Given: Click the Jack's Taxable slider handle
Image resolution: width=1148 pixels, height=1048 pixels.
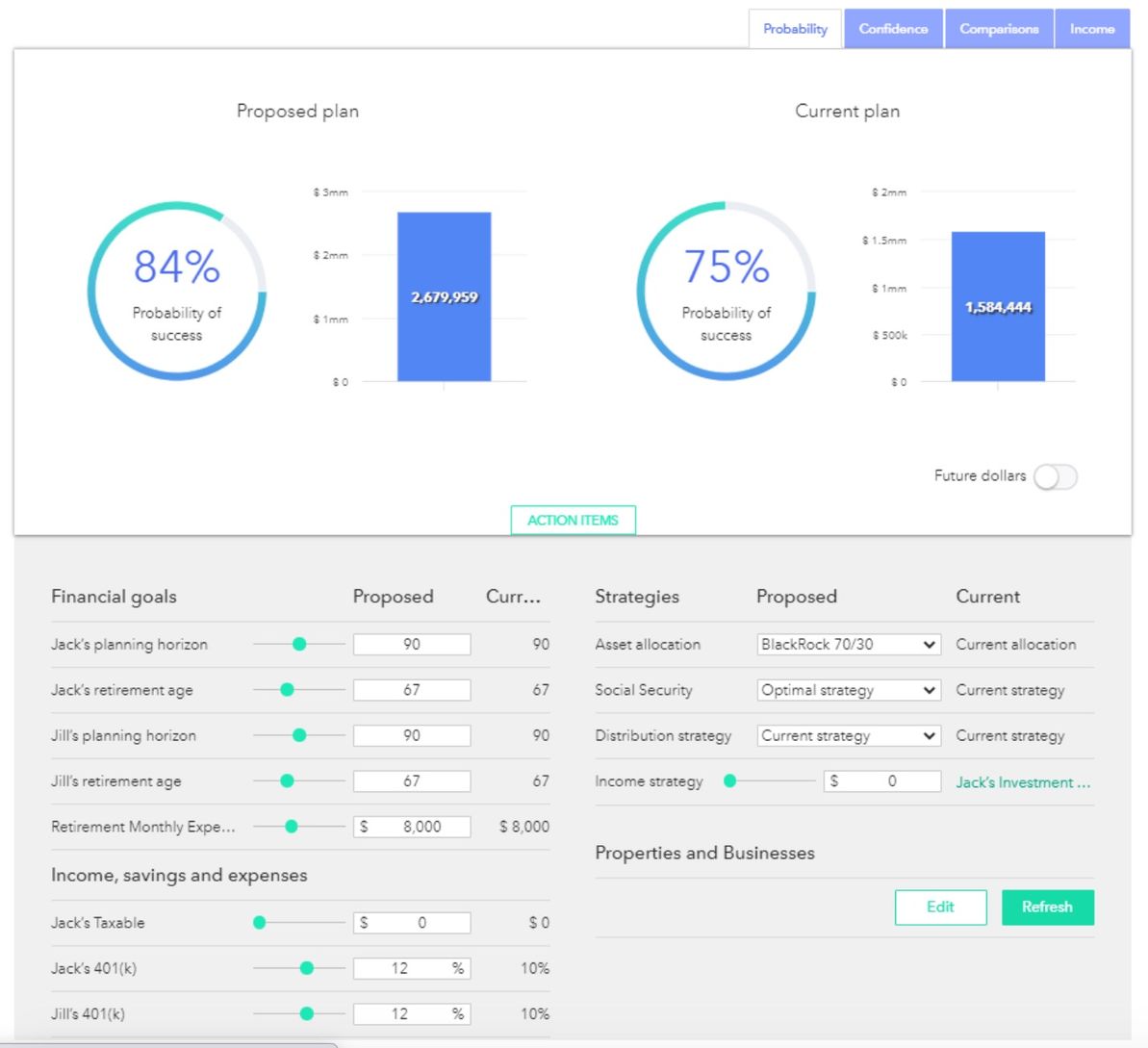Looking at the screenshot, I should click(259, 923).
